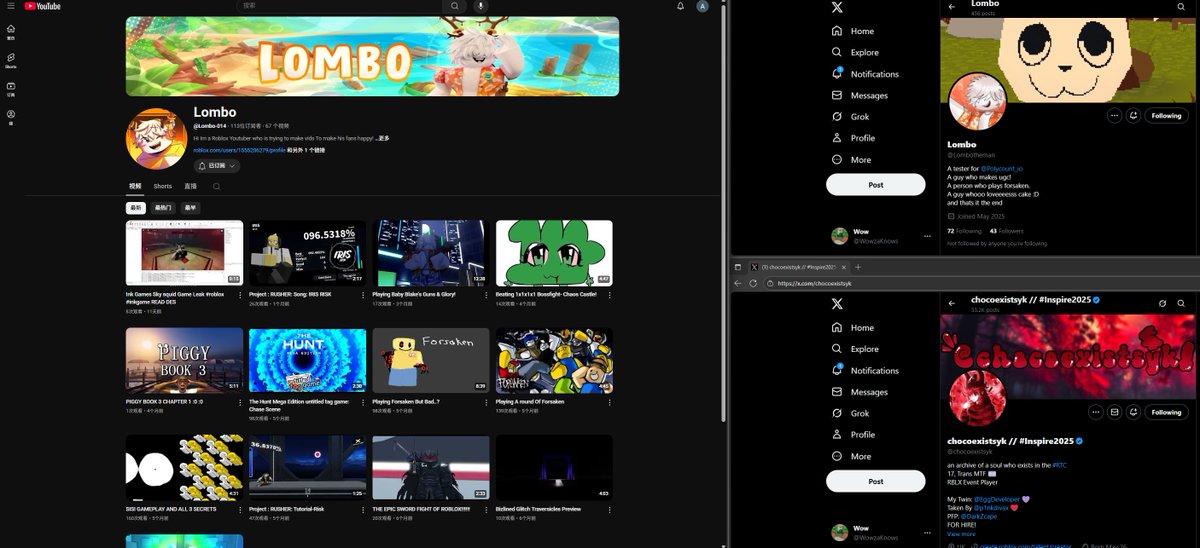This screenshot has width=1200, height=548.
Task: Open three-dot menu on Lombo's X profile
Action: (x=1114, y=116)
